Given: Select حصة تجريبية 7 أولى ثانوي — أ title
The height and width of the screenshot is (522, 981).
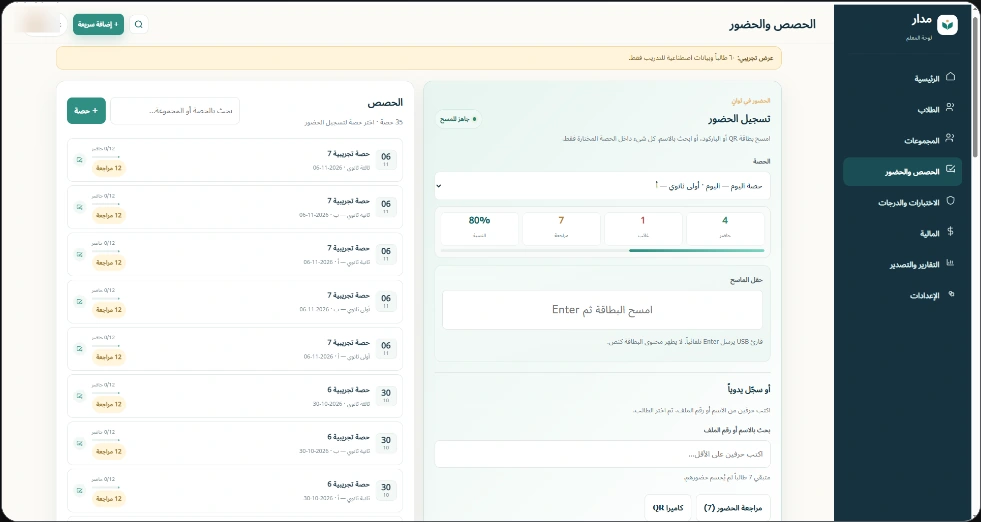Looking at the screenshot, I should [x=348, y=343].
